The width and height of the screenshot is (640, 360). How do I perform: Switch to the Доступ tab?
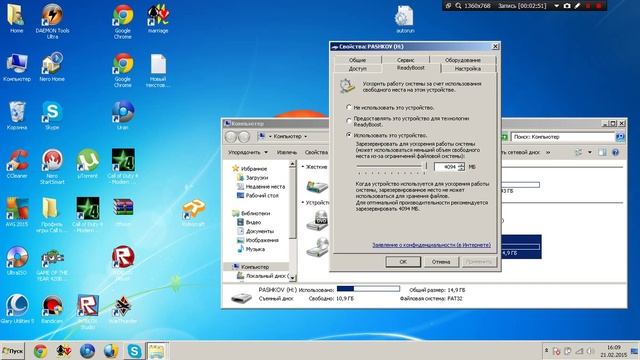point(358,69)
